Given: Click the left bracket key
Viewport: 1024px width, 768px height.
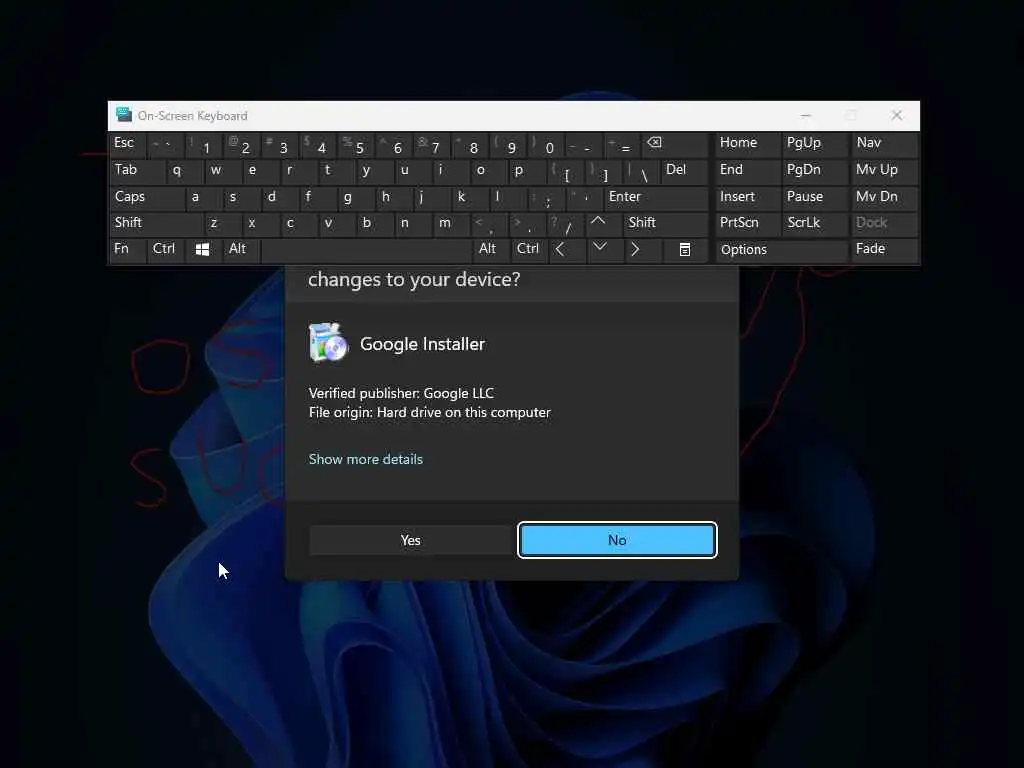Looking at the screenshot, I should [564, 172].
